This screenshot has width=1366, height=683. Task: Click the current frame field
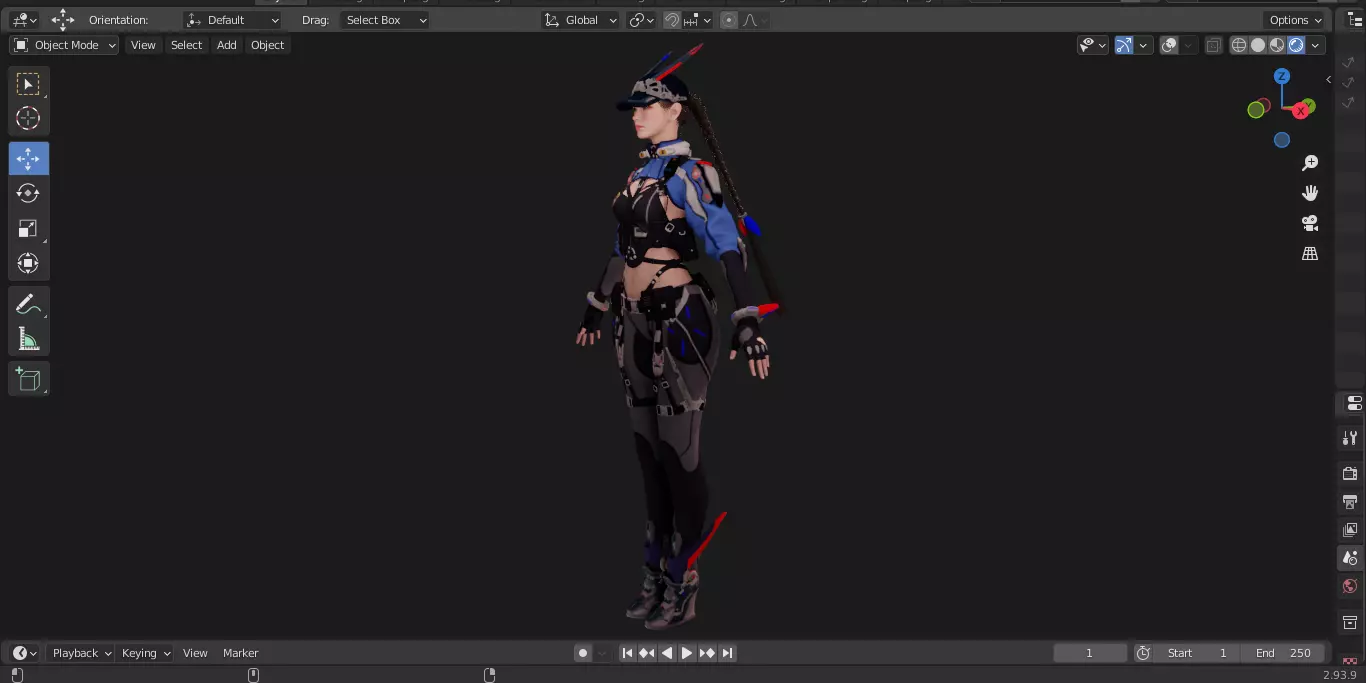1090,653
